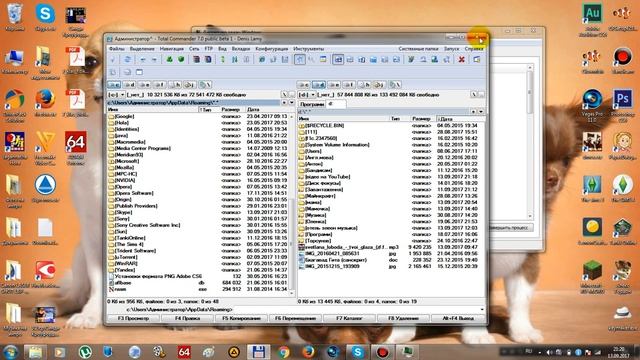
Task: Select the [uTorrent] folder in left panel
Action: coord(126,257)
